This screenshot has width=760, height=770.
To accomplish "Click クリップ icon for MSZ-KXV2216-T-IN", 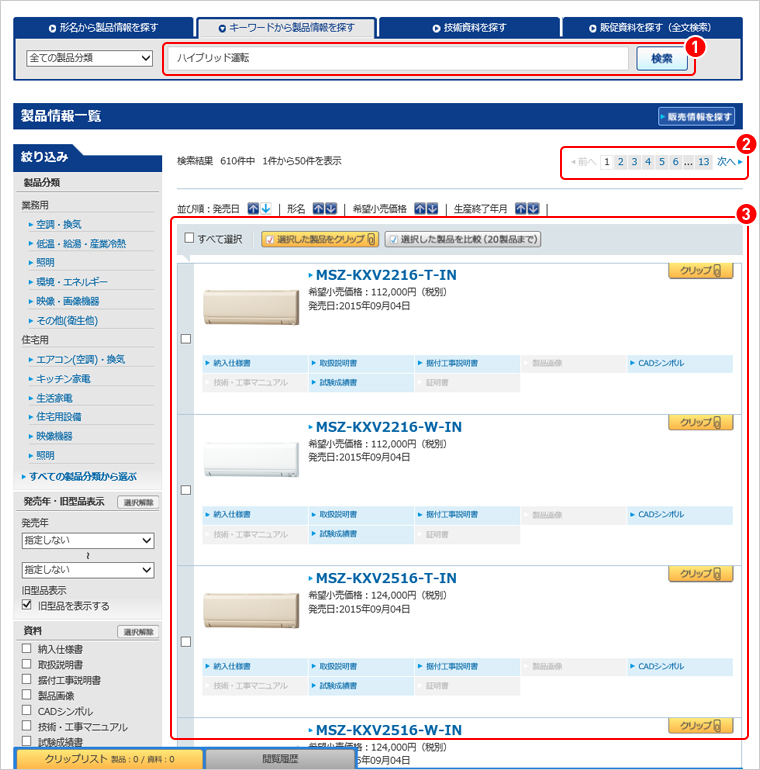I will point(700,271).
